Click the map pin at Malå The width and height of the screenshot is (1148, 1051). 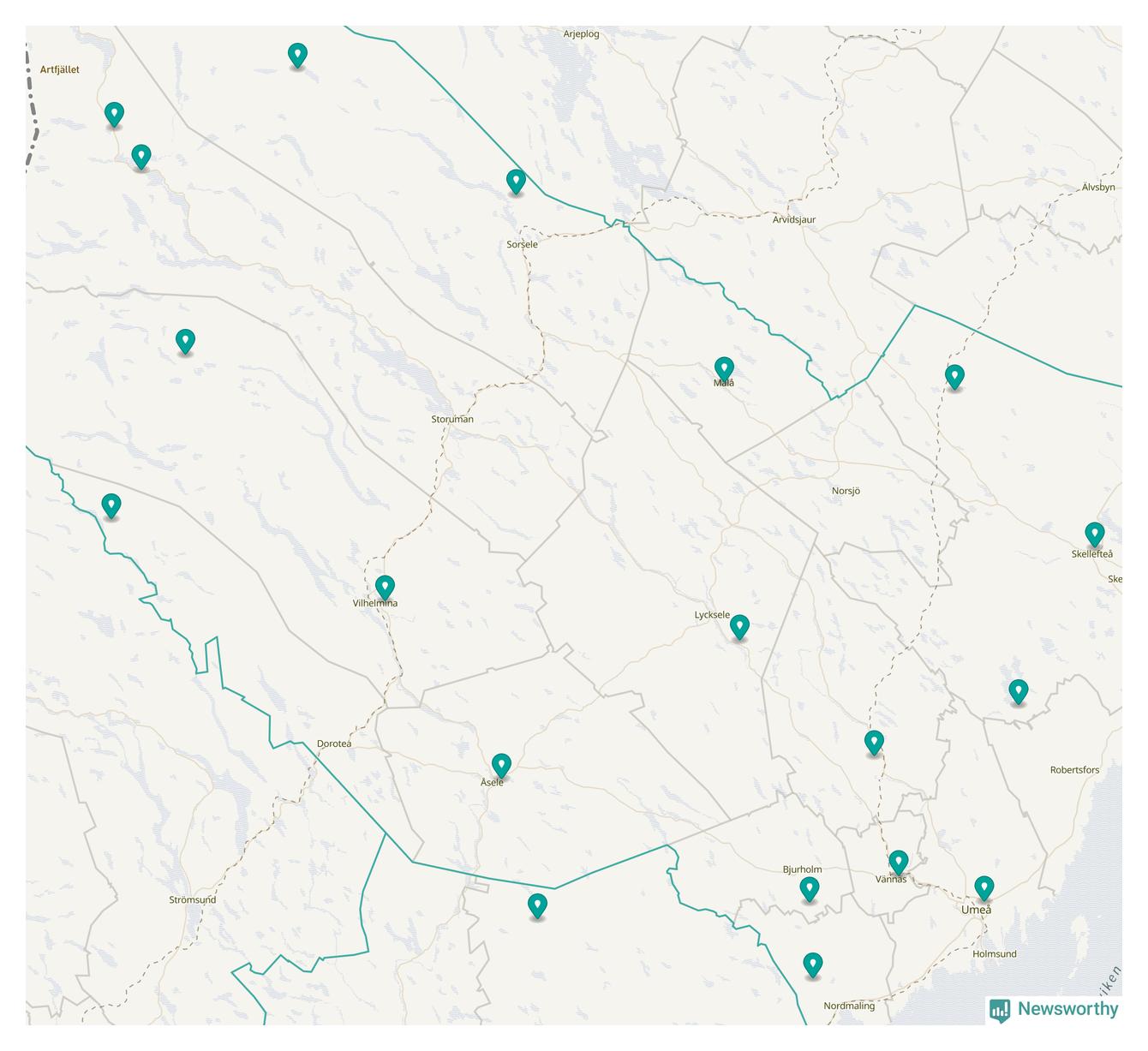[724, 368]
